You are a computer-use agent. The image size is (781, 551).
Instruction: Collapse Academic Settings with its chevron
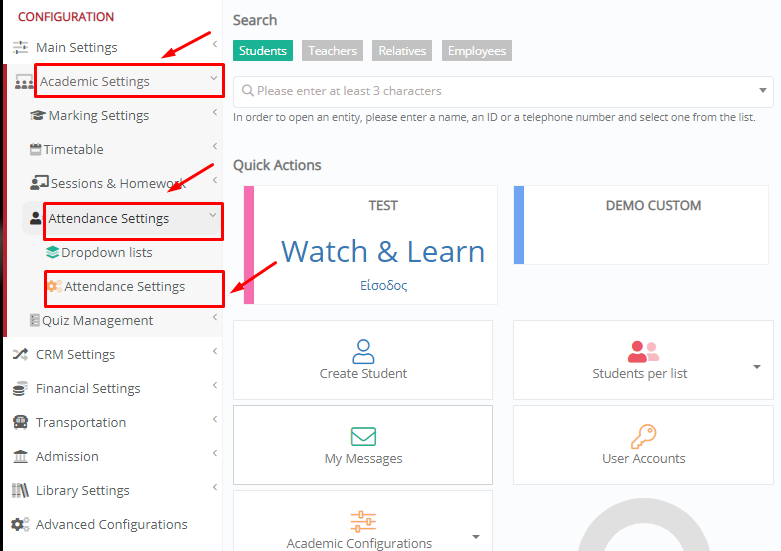click(x=214, y=78)
